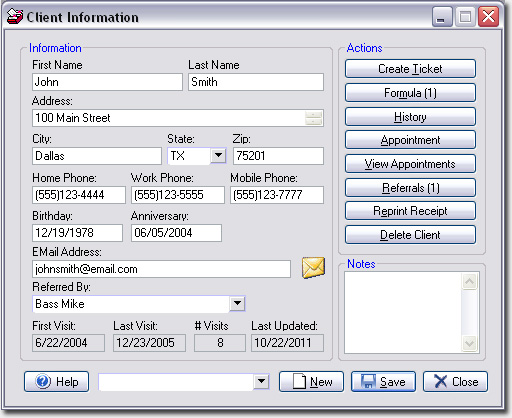Click the Notes scrollbar down arrow
512x418 pixels.
[469, 343]
